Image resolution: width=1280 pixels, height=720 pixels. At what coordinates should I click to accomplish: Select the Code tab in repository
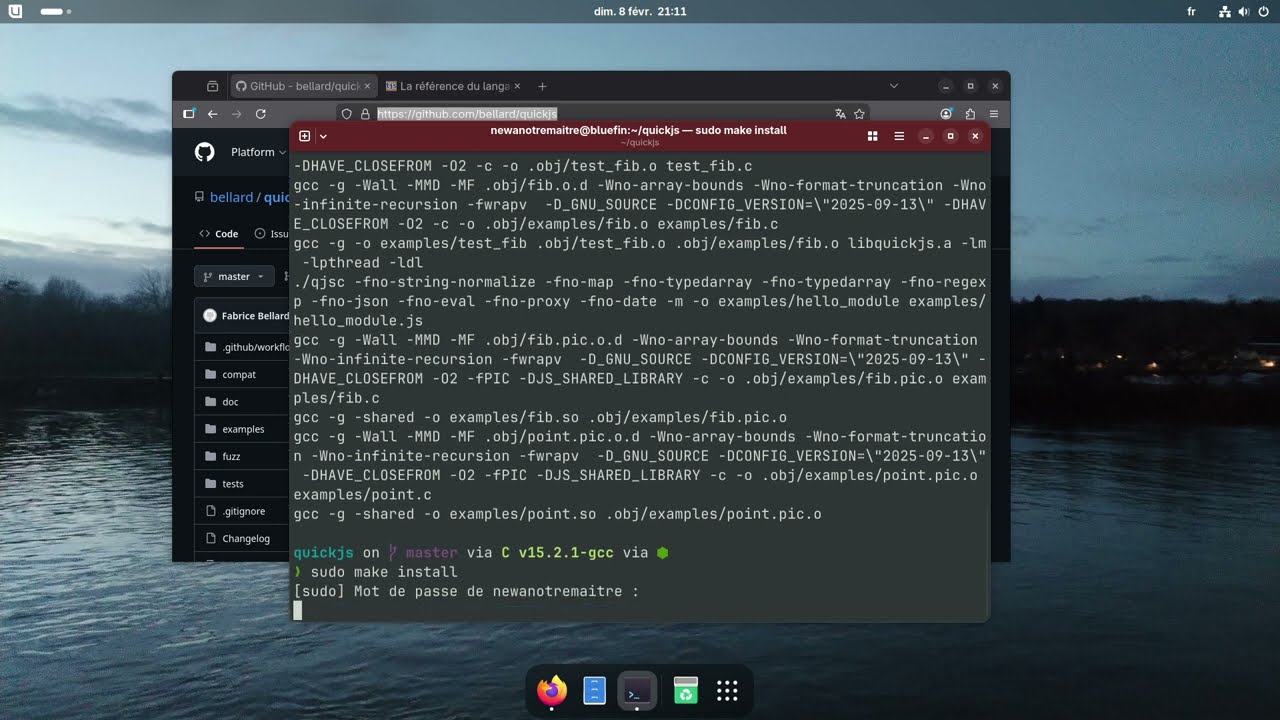[x=218, y=234]
